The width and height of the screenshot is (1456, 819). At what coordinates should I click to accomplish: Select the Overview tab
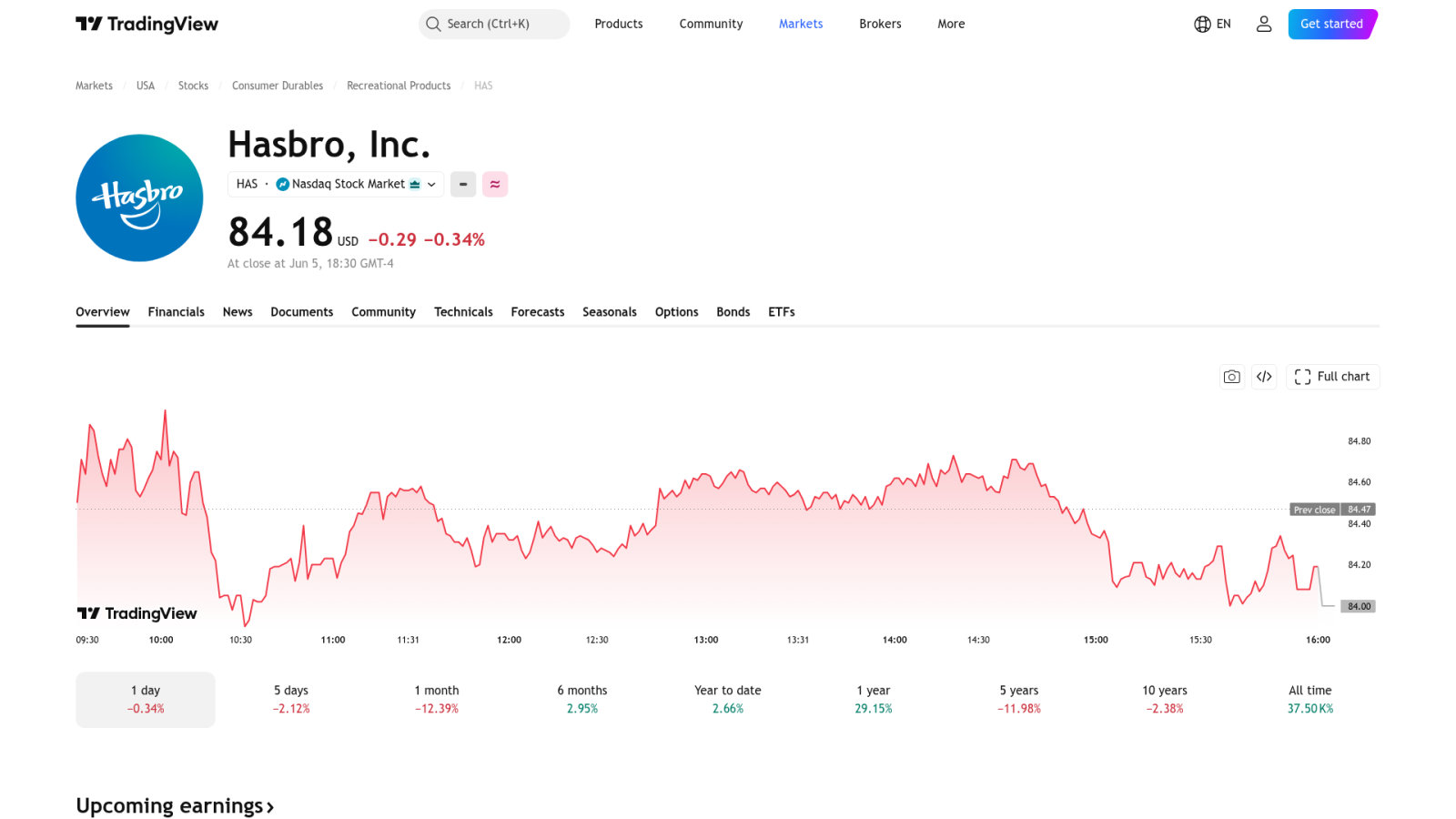(103, 312)
